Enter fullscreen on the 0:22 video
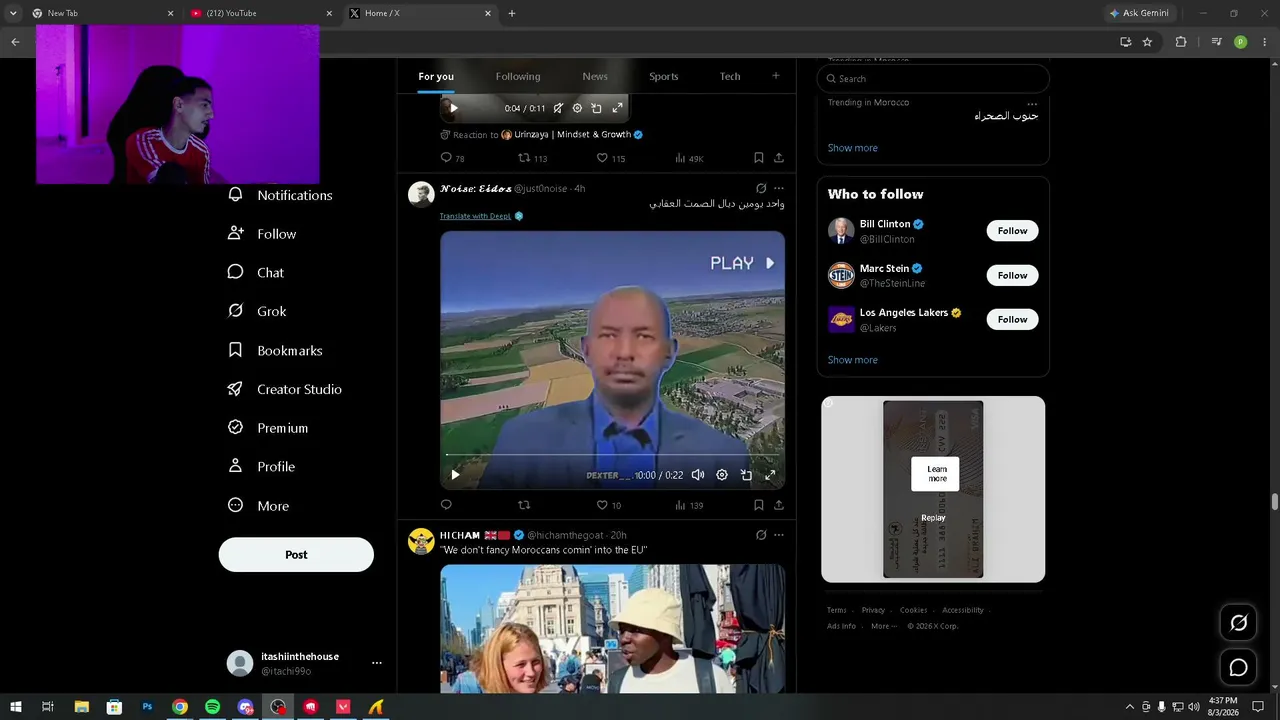Viewport: 1280px width, 720px height. pyautogui.click(x=770, y=475)
